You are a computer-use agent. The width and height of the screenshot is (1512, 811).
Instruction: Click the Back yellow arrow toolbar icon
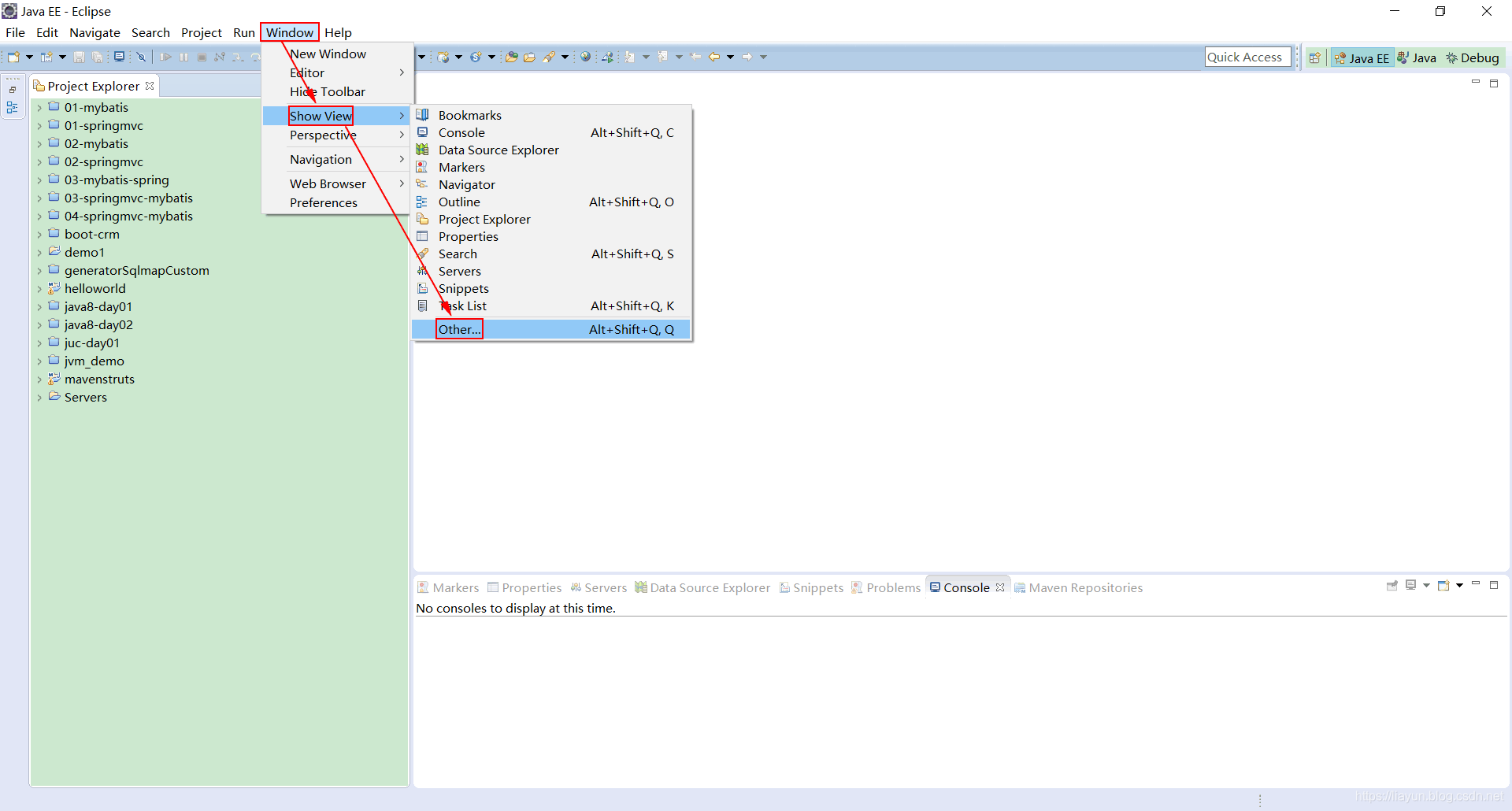pos(714,57)
